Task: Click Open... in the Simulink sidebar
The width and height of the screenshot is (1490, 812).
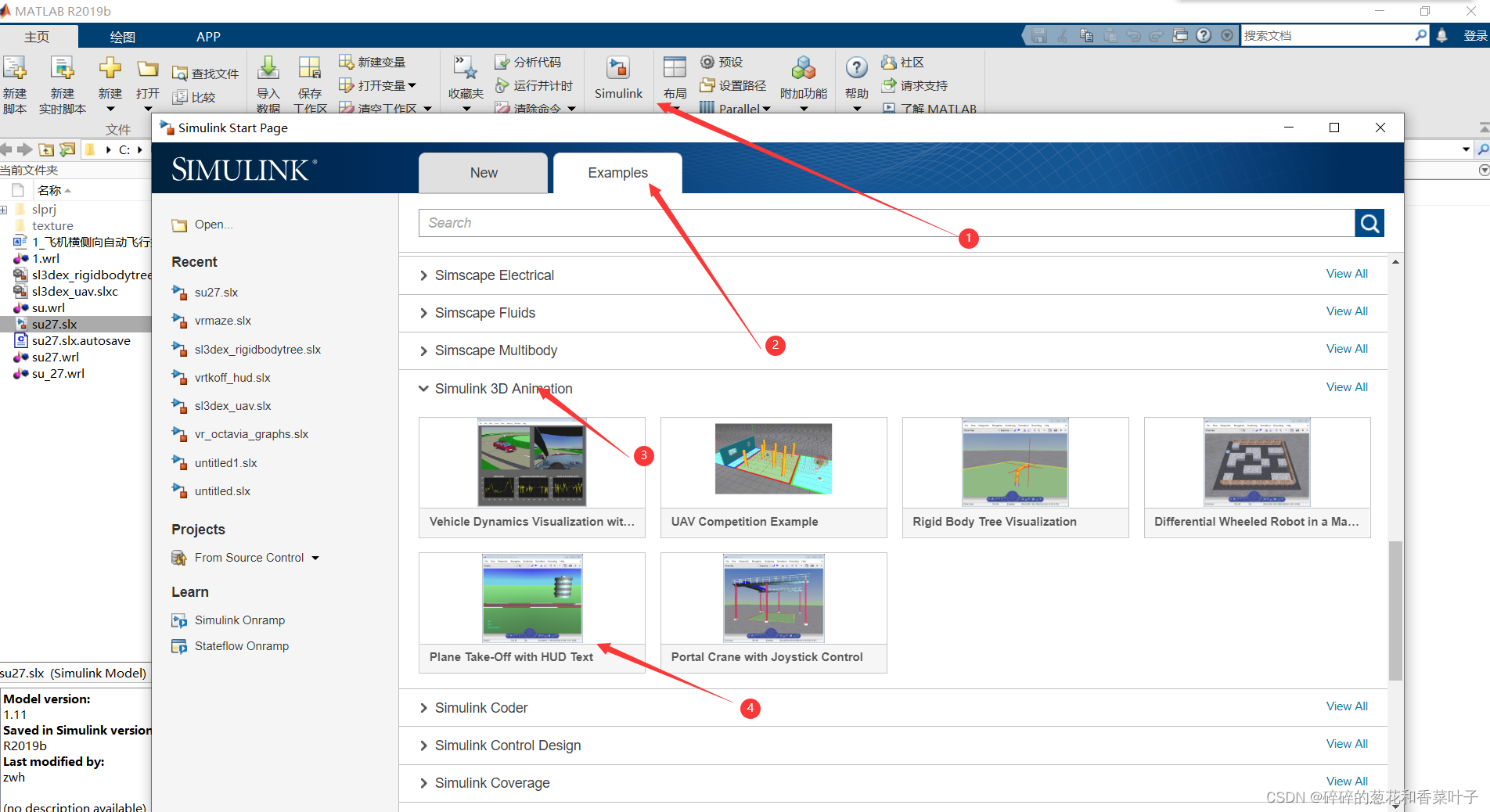Action: 203,225
